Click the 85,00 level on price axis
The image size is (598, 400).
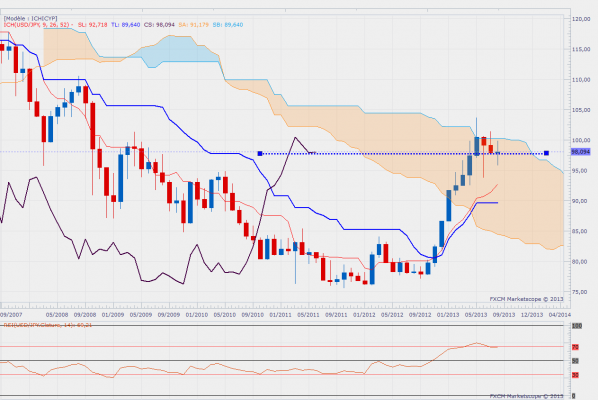[x=581, y=231]
